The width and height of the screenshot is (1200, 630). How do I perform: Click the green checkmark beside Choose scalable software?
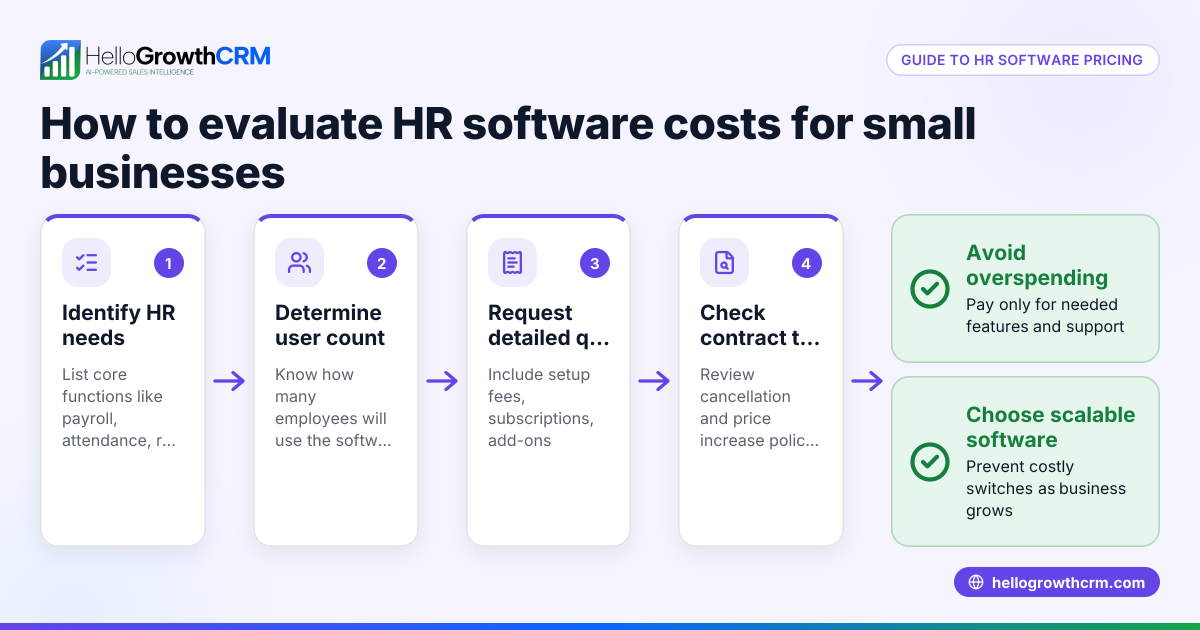point(930,461)
